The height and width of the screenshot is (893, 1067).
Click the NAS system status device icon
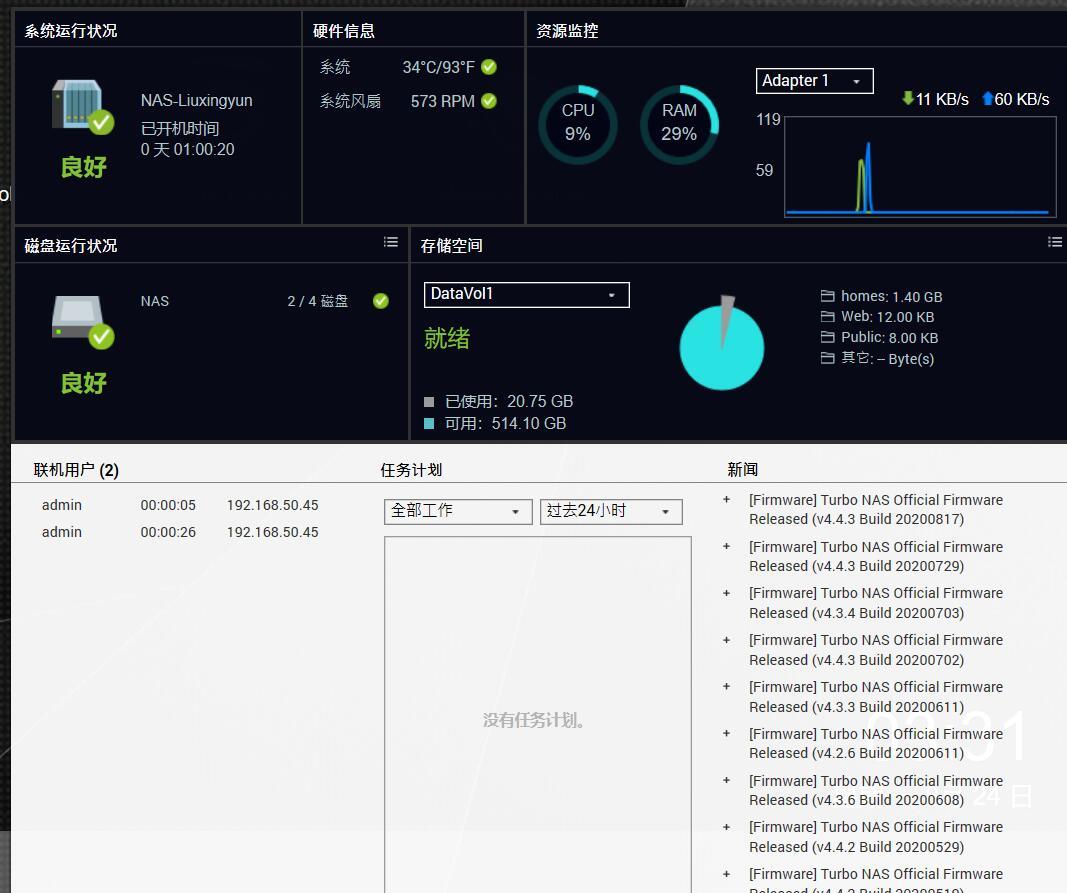pos(80,106)
